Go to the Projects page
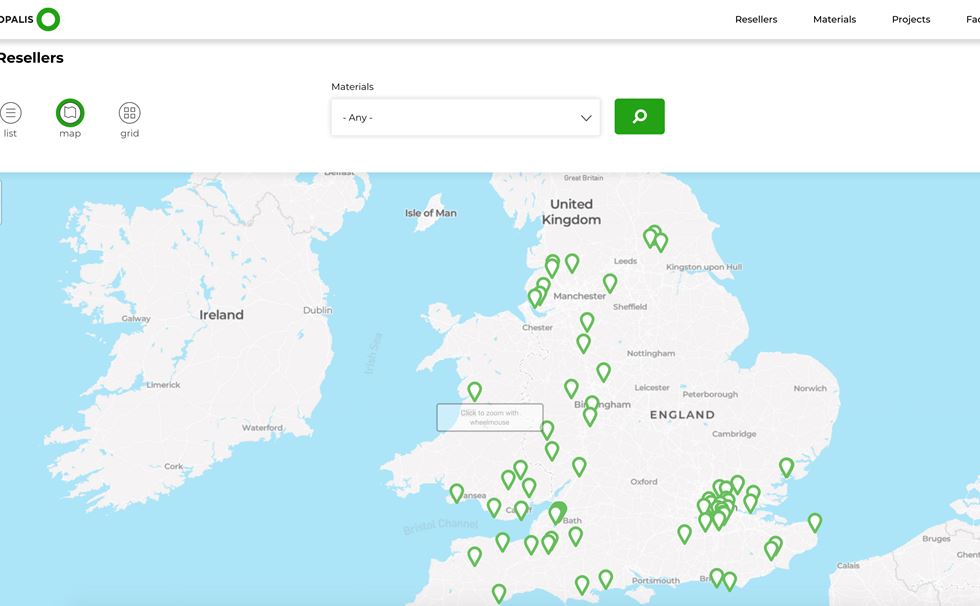This screenshot has width=980, height=606. 911,19
